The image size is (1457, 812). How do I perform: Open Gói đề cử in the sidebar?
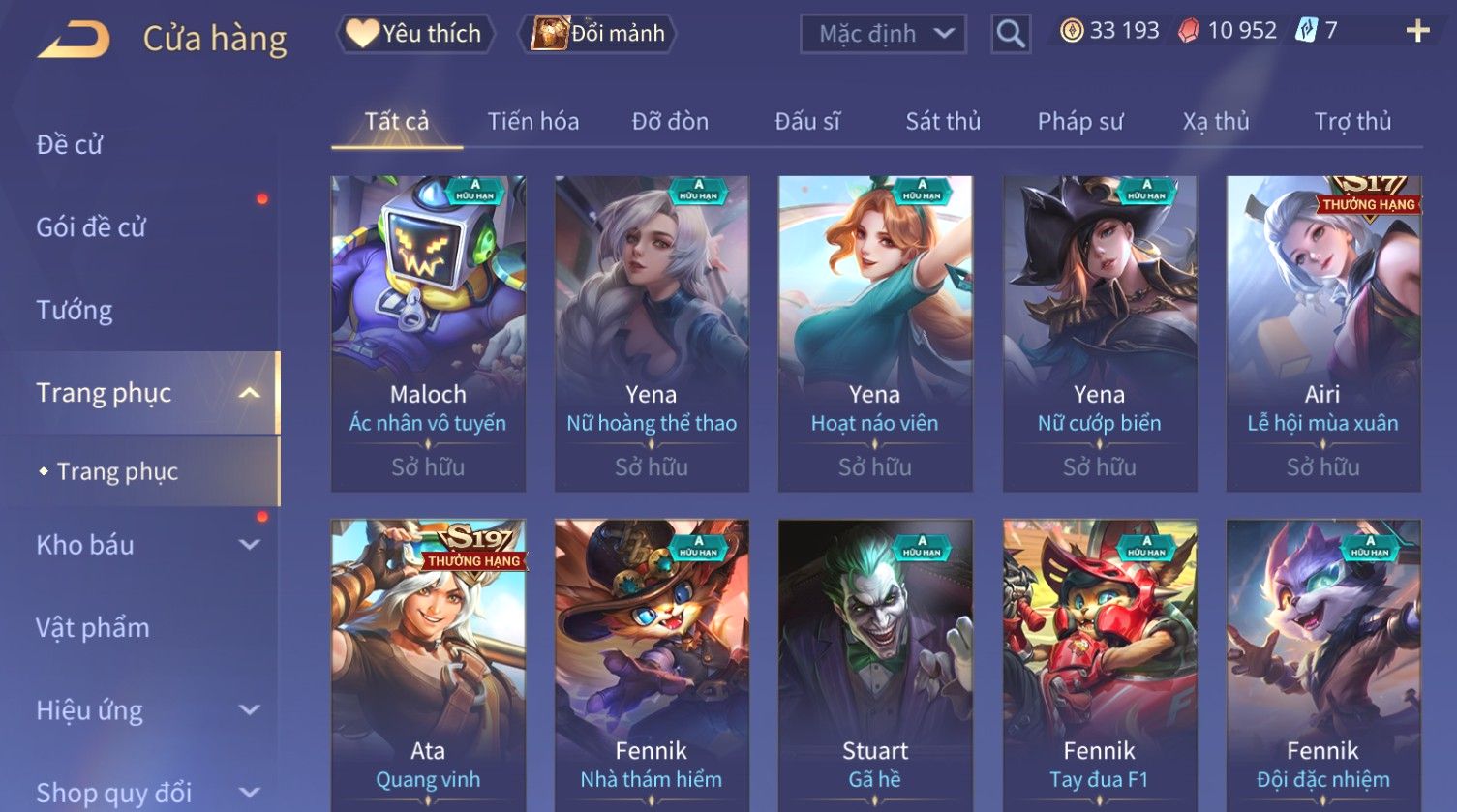[91, 227]
